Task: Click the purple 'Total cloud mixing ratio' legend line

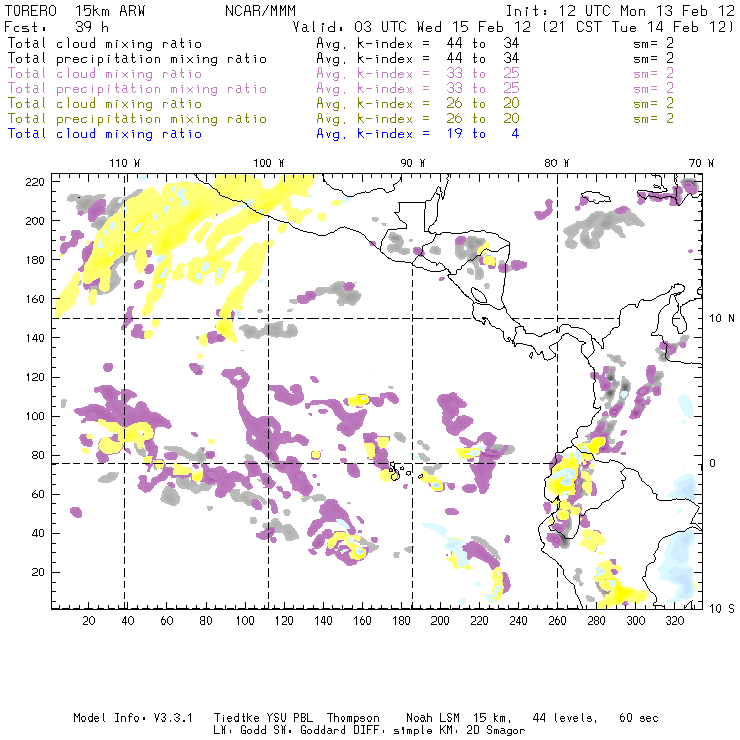Action: click(x=105, y=74)
